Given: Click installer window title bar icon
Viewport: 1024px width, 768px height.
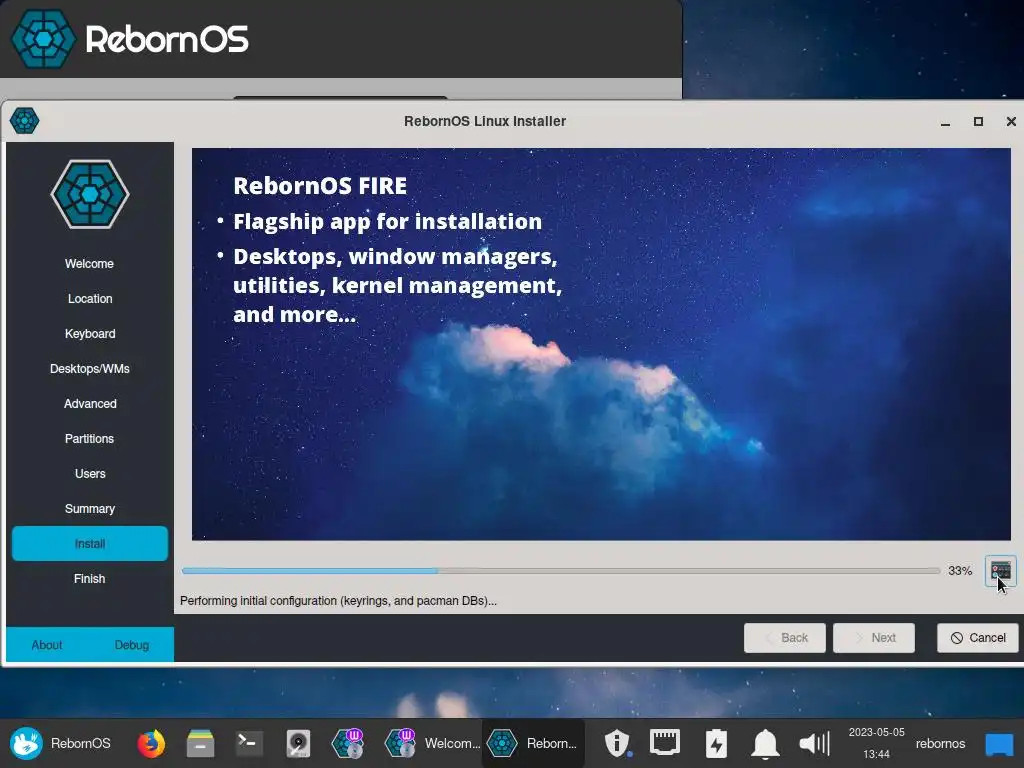Looking at the screenshot, I should (x=25, y=121).
